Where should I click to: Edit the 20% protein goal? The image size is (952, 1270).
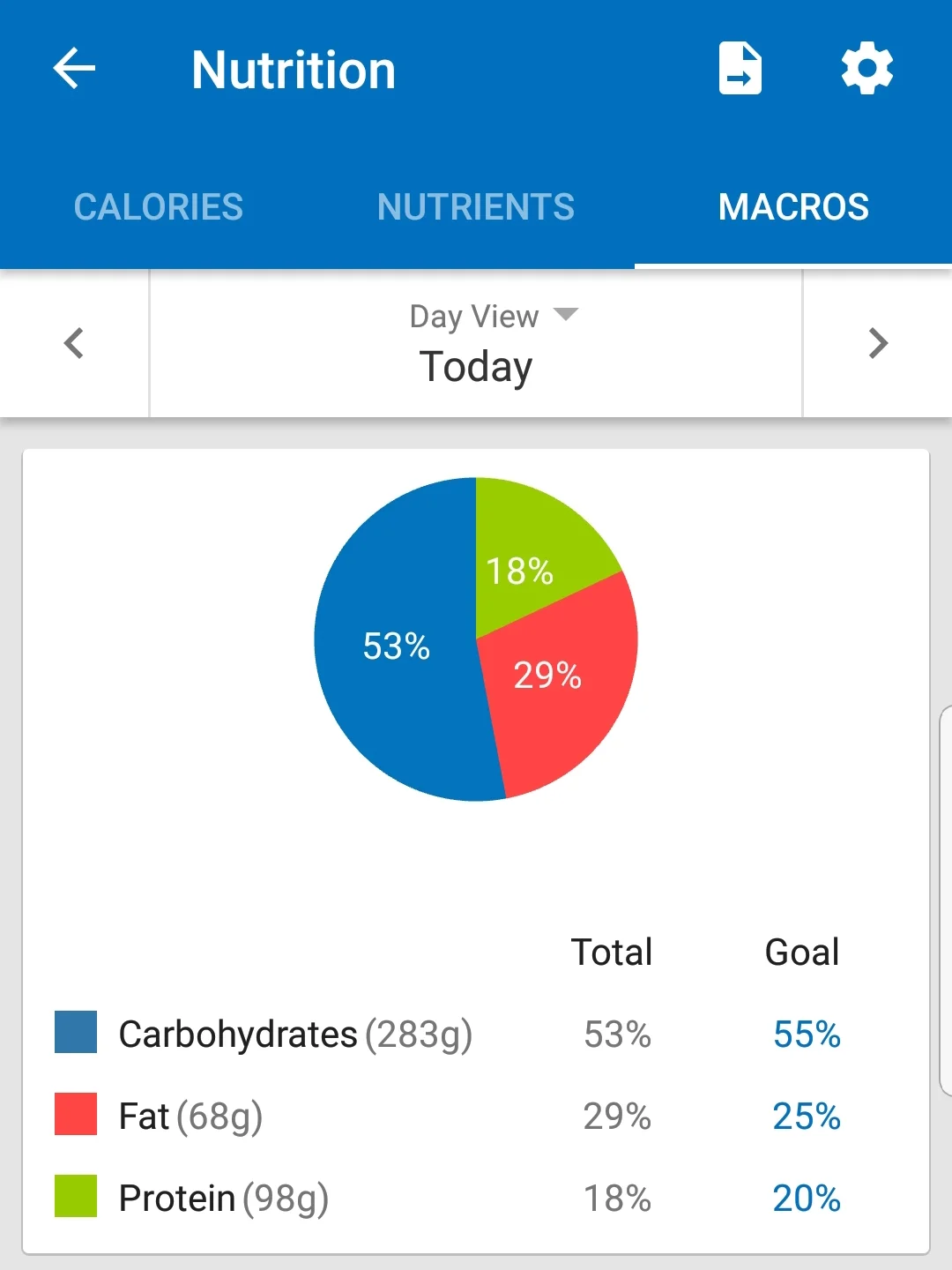click(807, 1198)
